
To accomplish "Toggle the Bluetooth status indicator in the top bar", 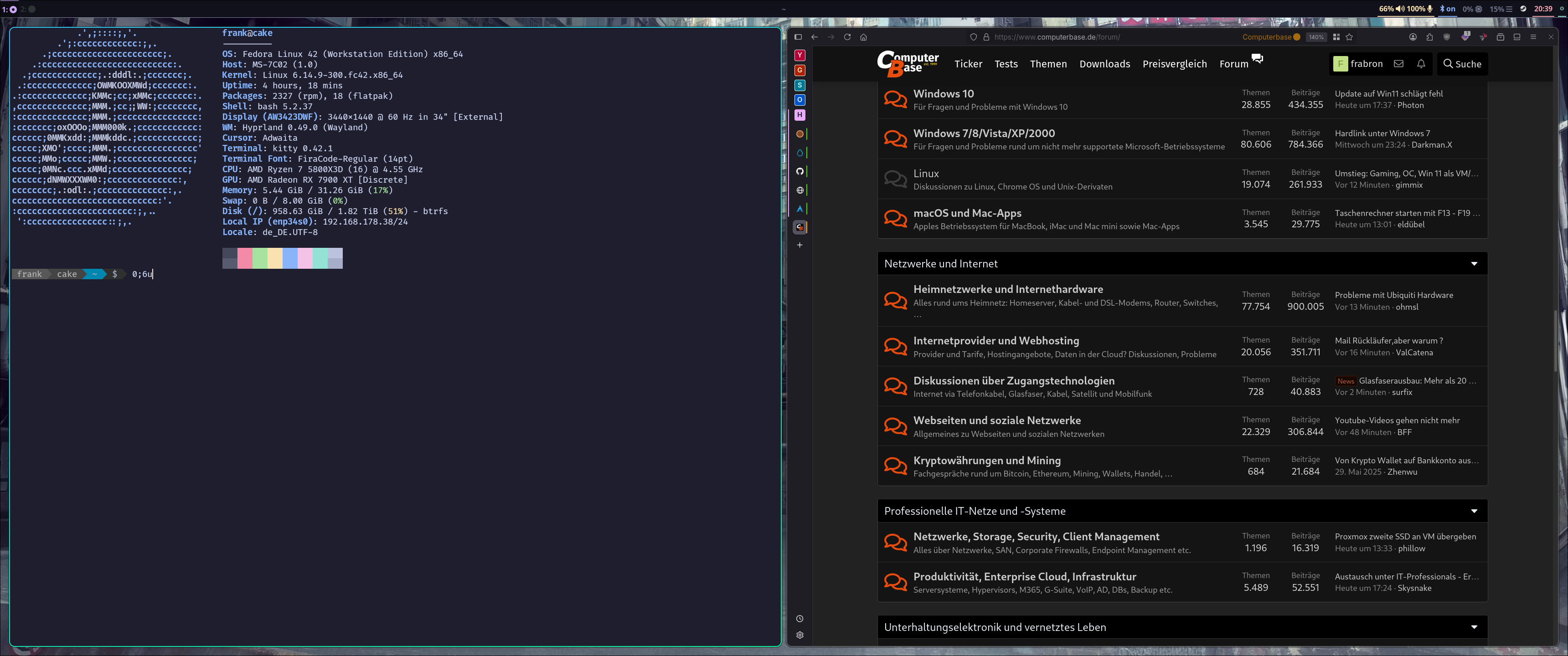I will (x=1447, y=9).
